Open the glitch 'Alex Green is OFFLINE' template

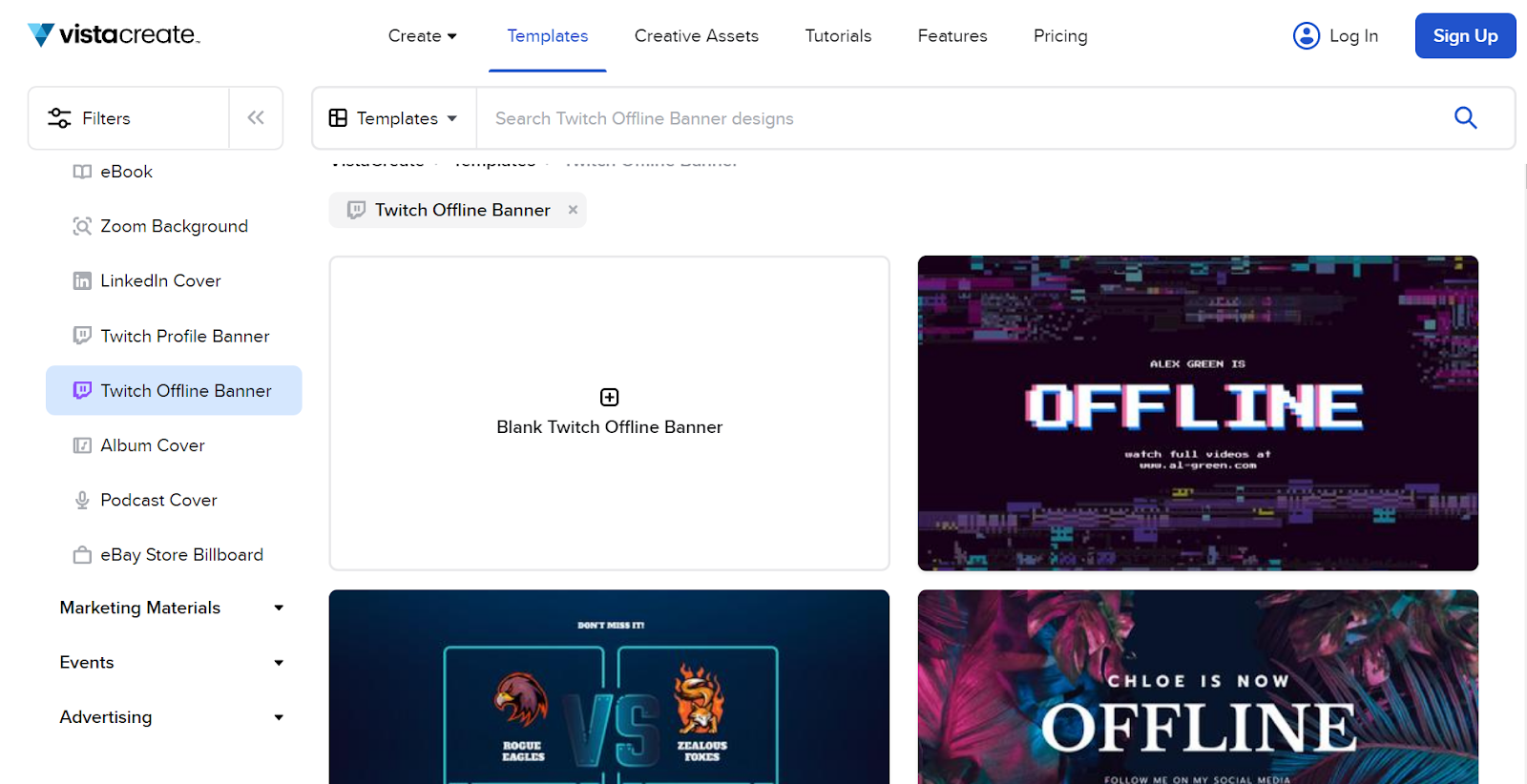click(1198, 413)
